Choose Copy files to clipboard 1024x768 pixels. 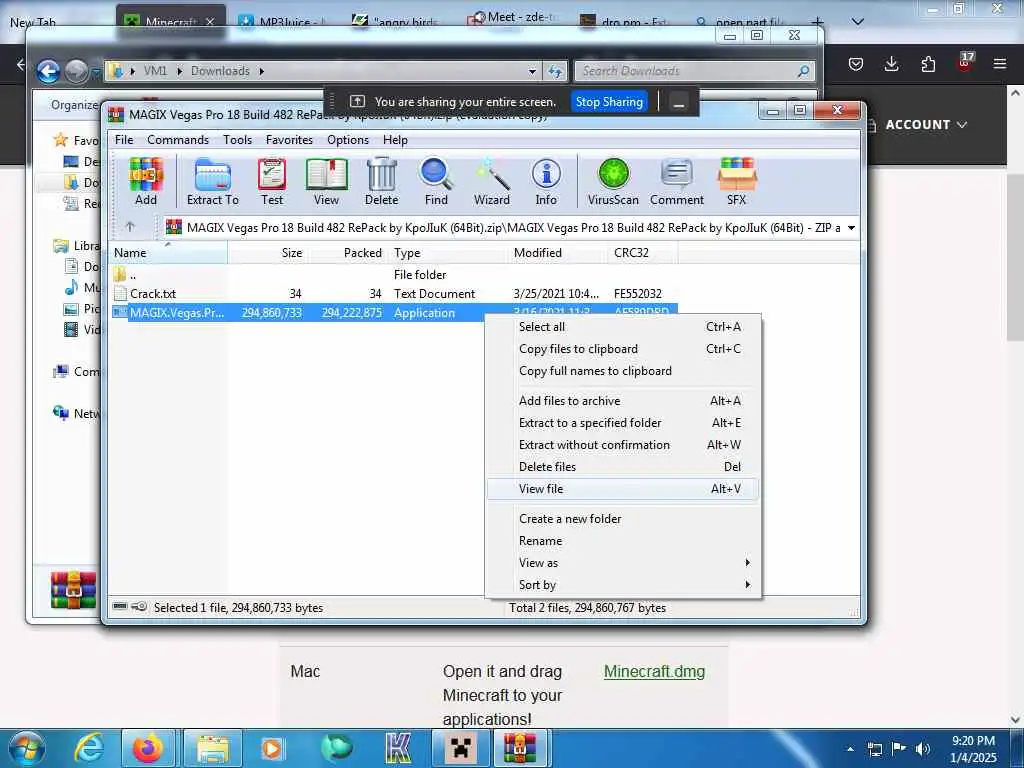623,349
